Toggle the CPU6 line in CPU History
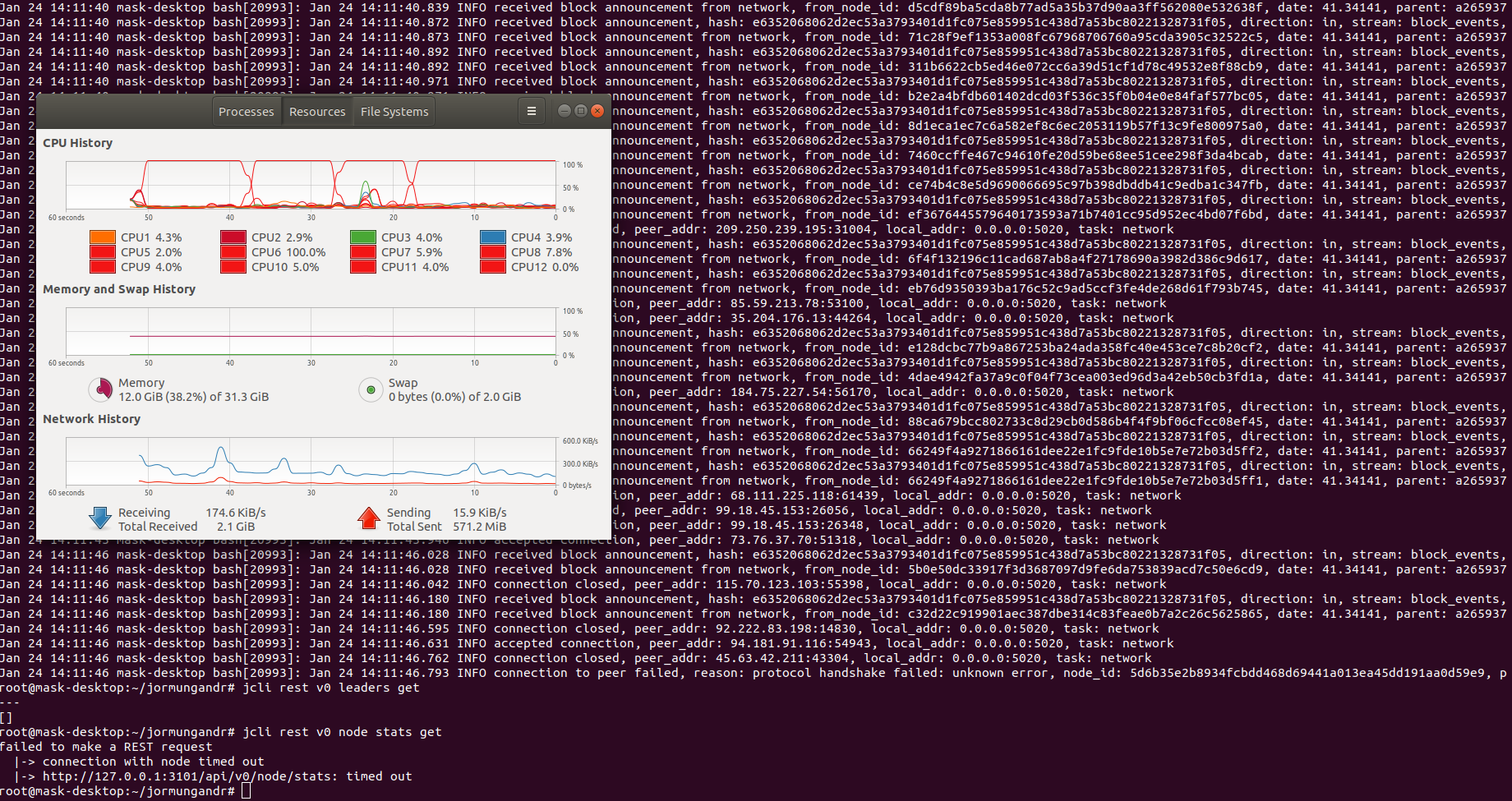Viewport: 1512px width, 801px height. coord(231,252)
